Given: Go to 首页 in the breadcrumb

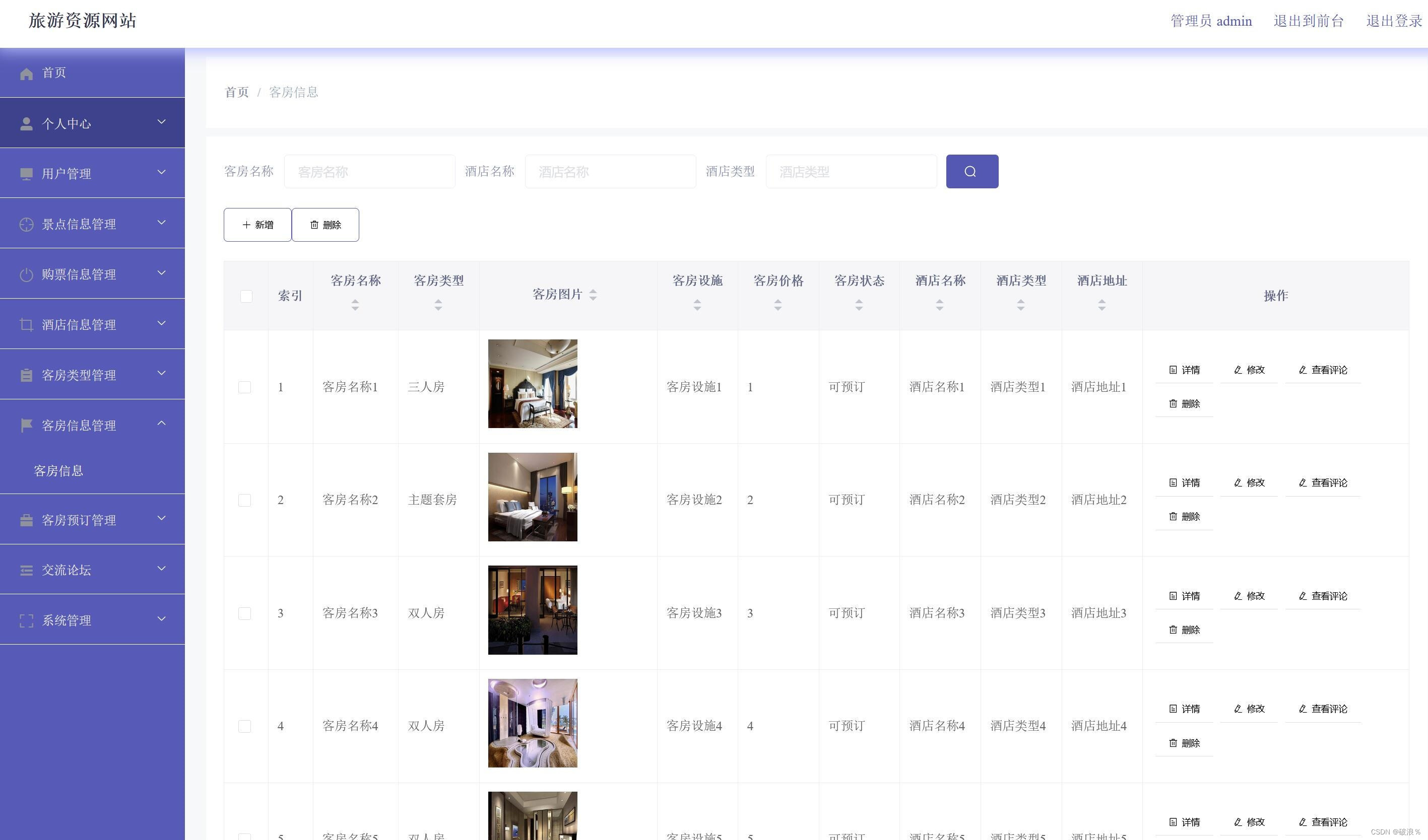Looking at the screenshot, I should (x=237, y=92).
